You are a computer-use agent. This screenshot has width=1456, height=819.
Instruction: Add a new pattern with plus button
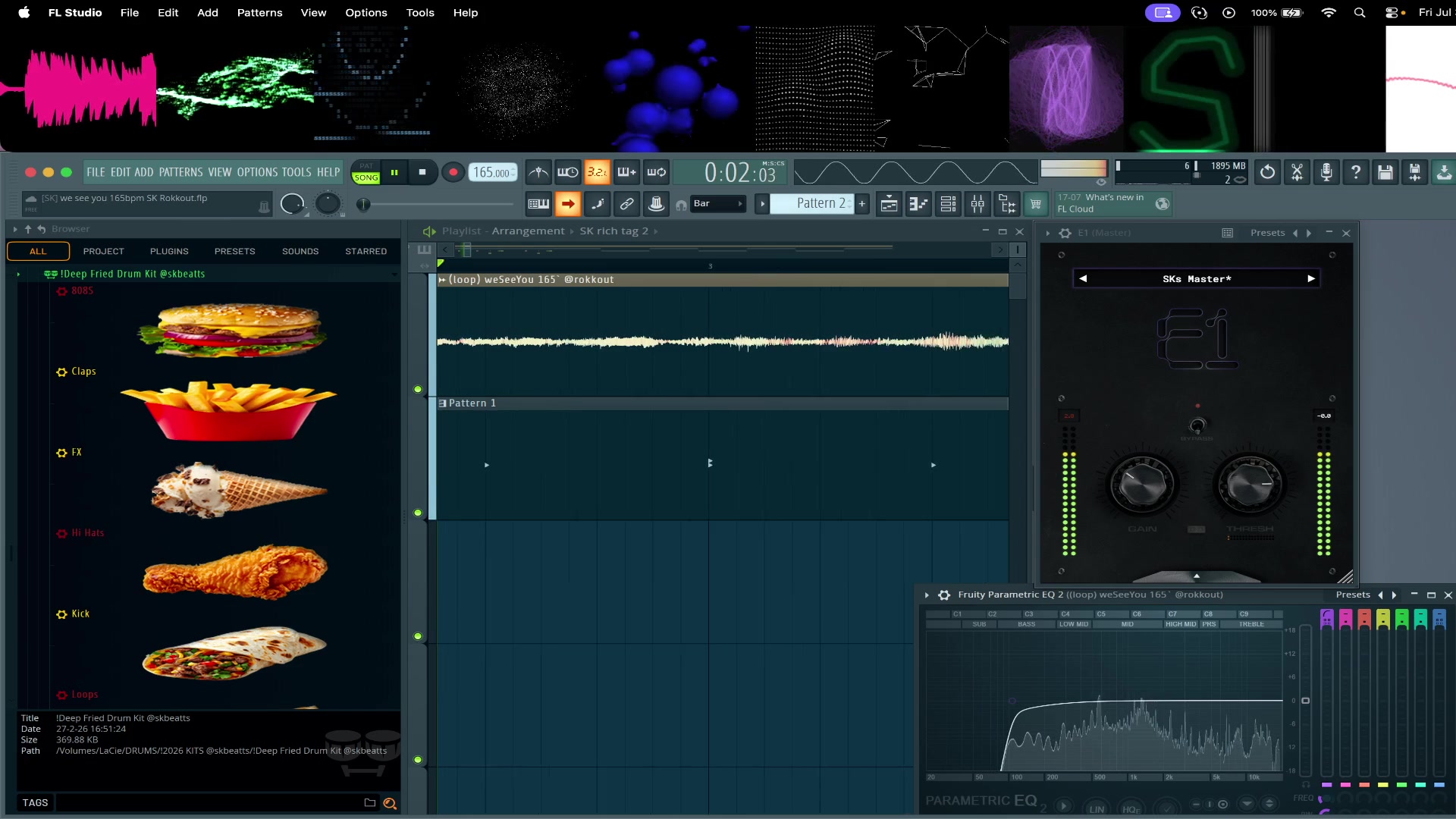[x=862, y=203]
